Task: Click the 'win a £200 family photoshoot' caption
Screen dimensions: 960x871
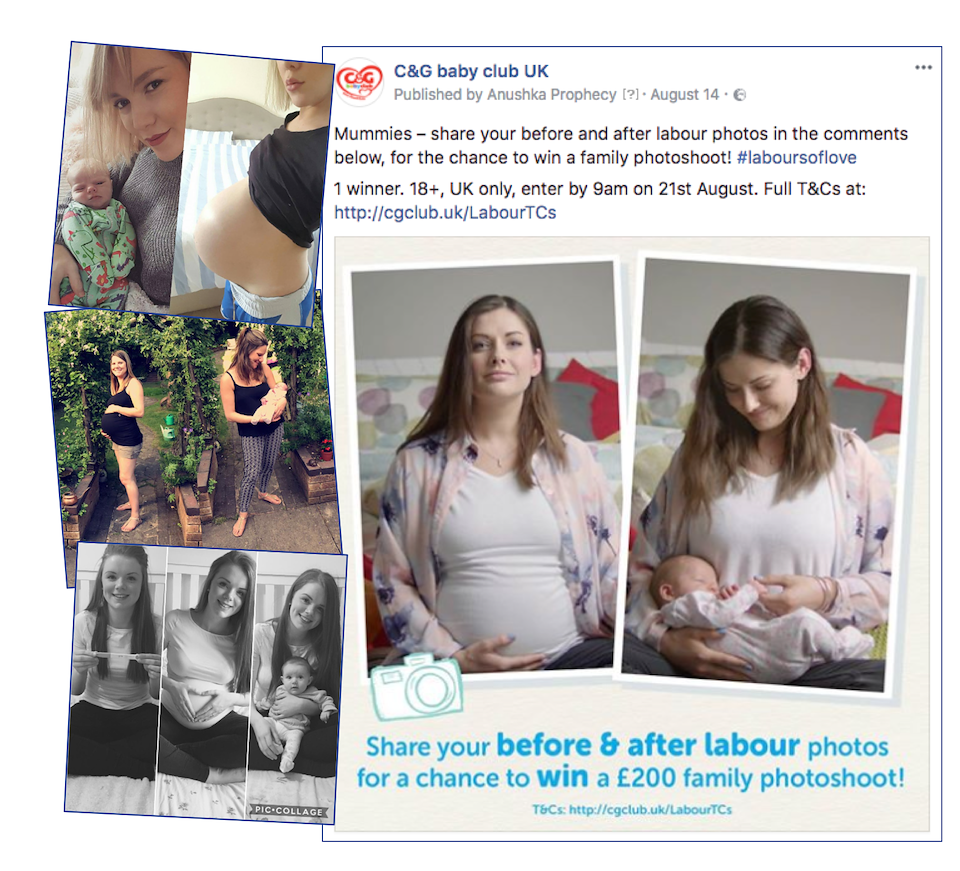Action: pyautogui.click(x=720, y=778)
